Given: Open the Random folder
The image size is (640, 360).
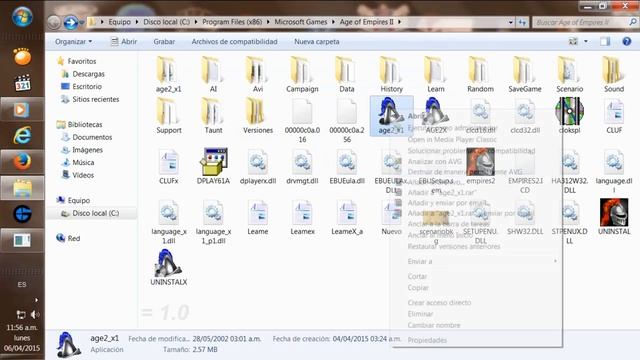Looking at the screenshot, I should click(480, 74).
